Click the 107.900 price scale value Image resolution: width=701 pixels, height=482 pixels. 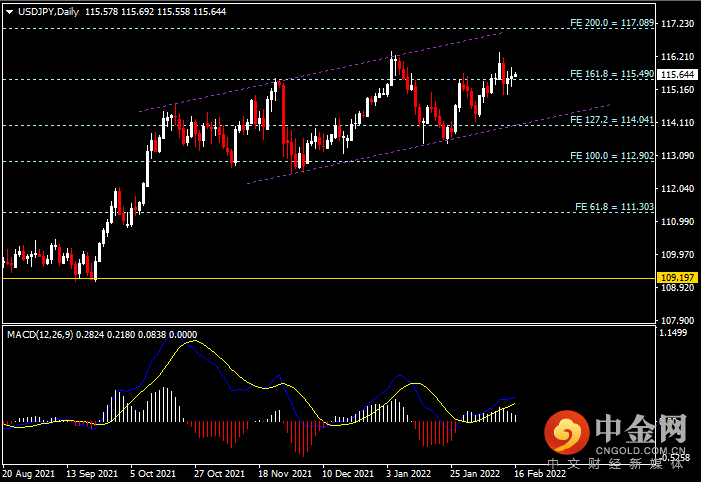tap(677, 321)
